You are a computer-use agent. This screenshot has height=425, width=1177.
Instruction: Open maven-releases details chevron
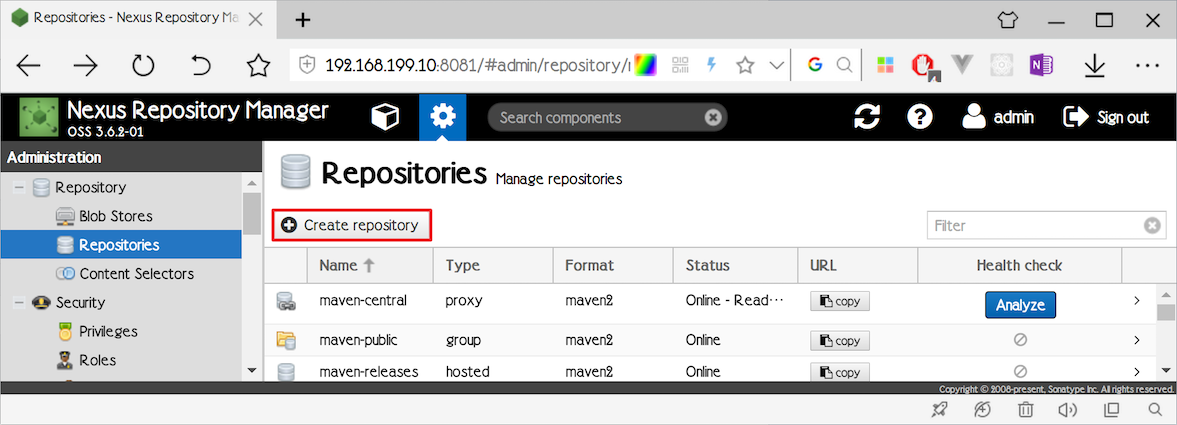point(1136,371)
